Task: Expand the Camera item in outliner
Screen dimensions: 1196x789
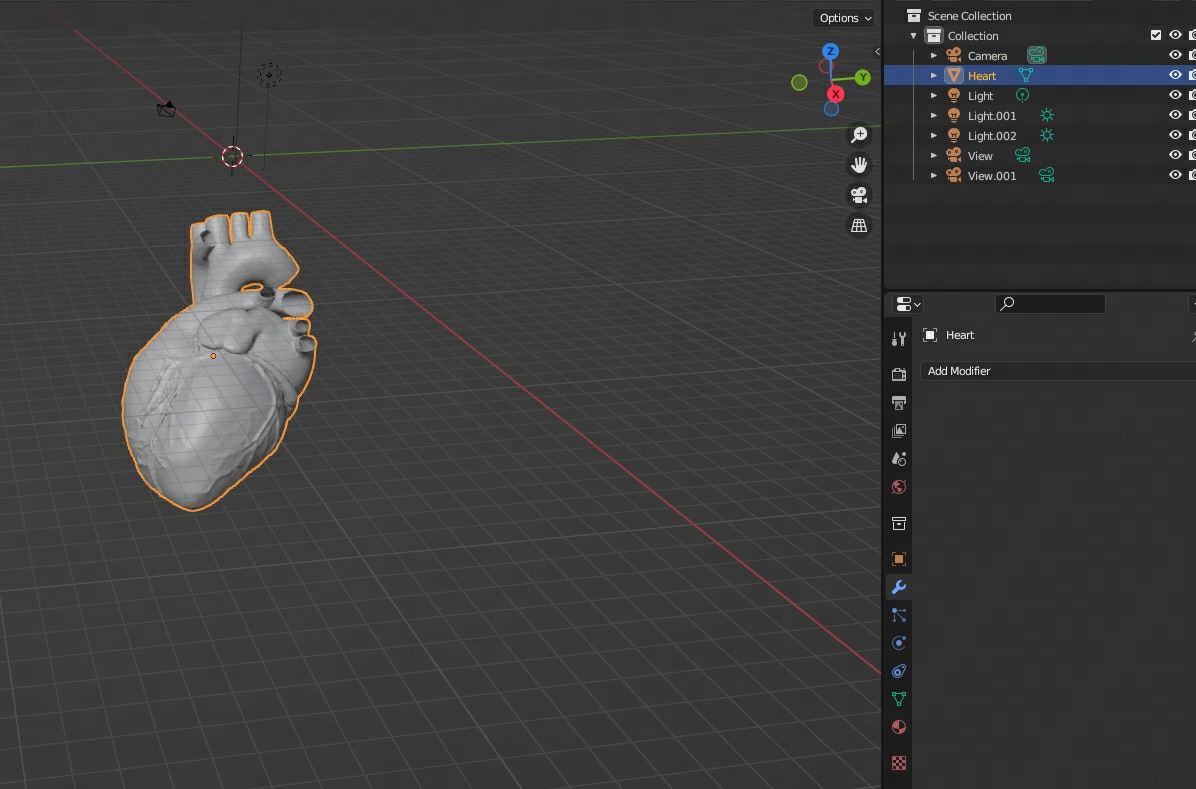Action: [934, 56]
